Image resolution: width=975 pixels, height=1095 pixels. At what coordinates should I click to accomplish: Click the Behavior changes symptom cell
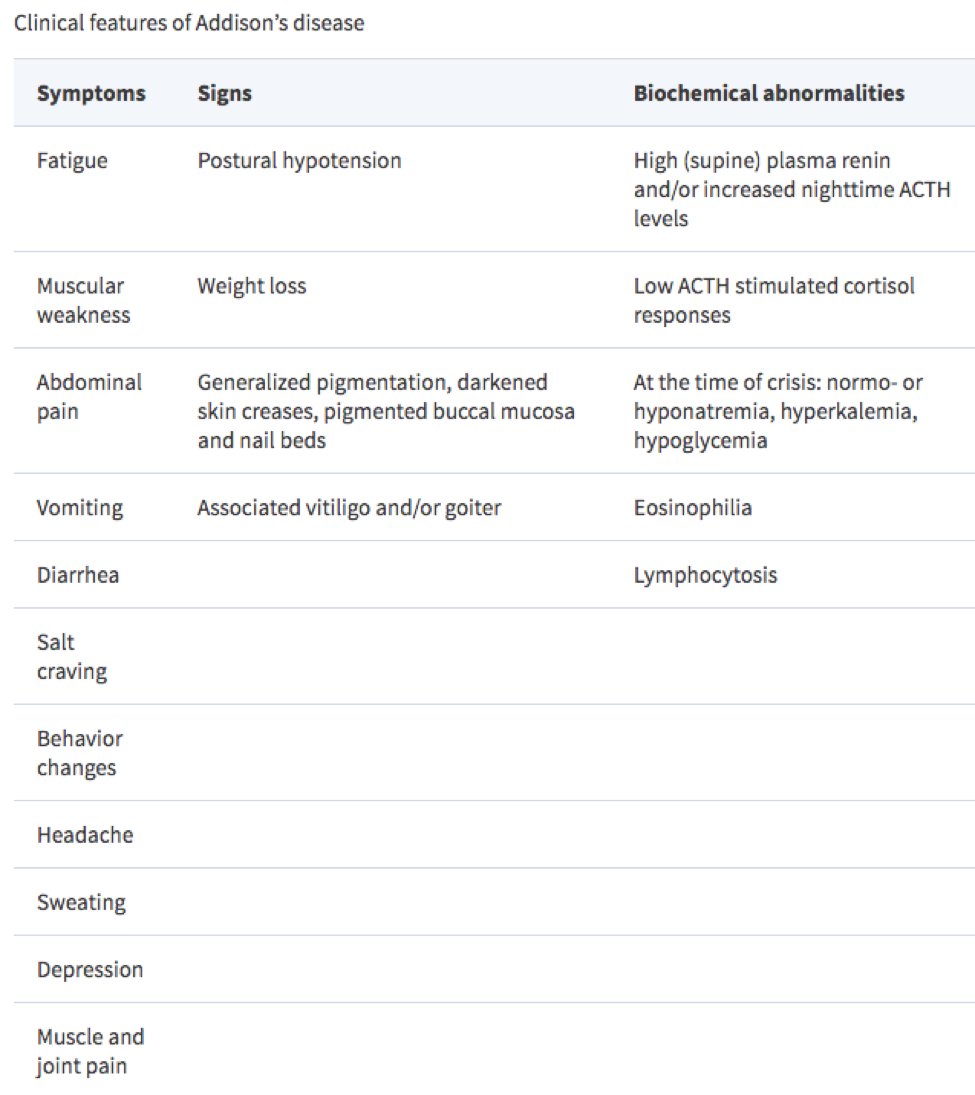tap(80, 753)
